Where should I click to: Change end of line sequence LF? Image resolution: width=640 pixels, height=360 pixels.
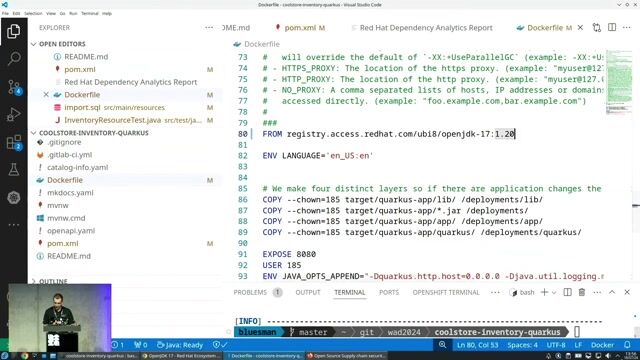(x=578, y=345)
